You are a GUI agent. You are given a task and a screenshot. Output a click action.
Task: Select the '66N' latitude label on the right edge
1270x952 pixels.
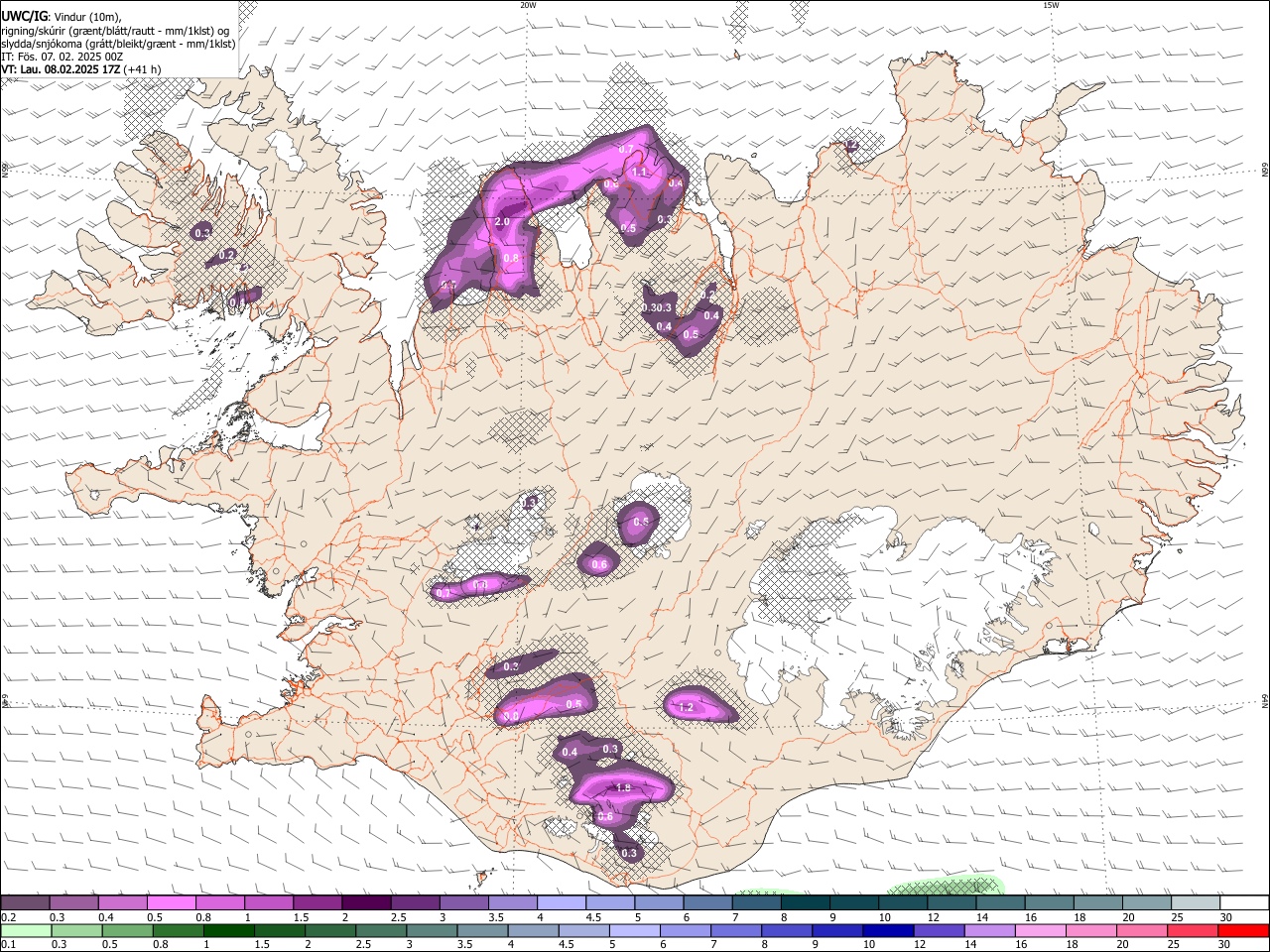coord(1265,172)
